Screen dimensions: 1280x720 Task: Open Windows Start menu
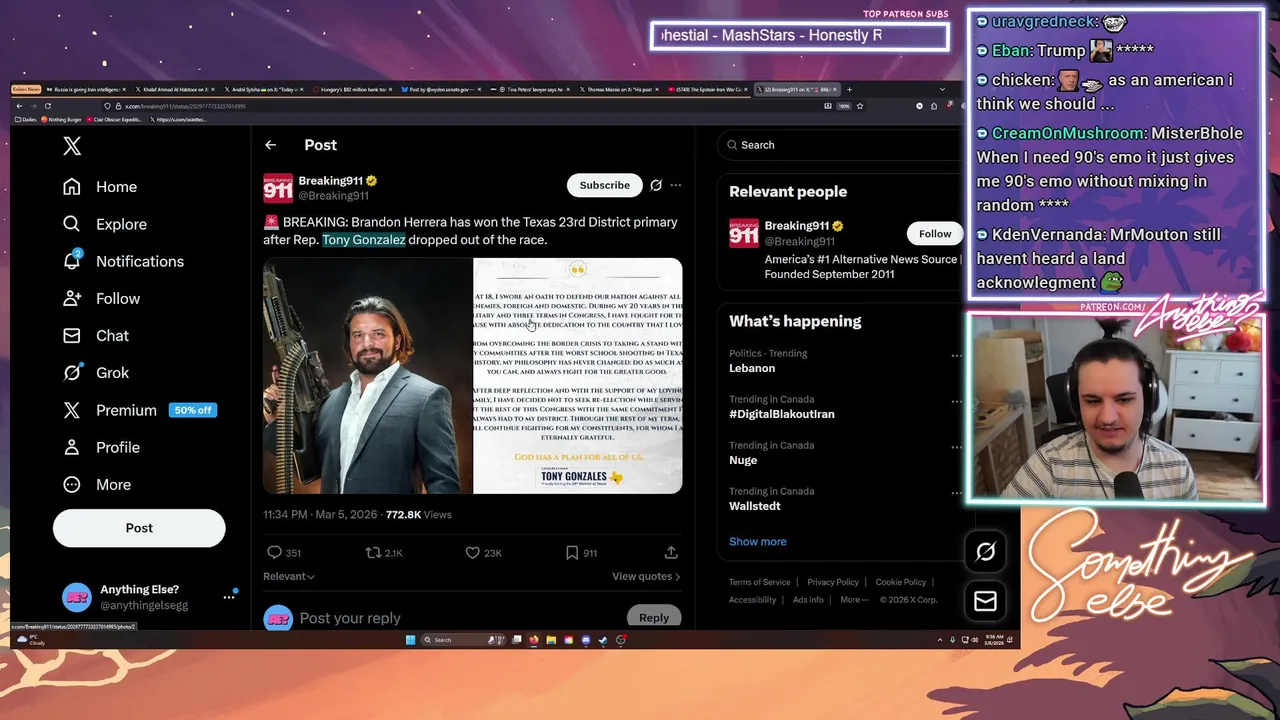(x=410, y=640)
